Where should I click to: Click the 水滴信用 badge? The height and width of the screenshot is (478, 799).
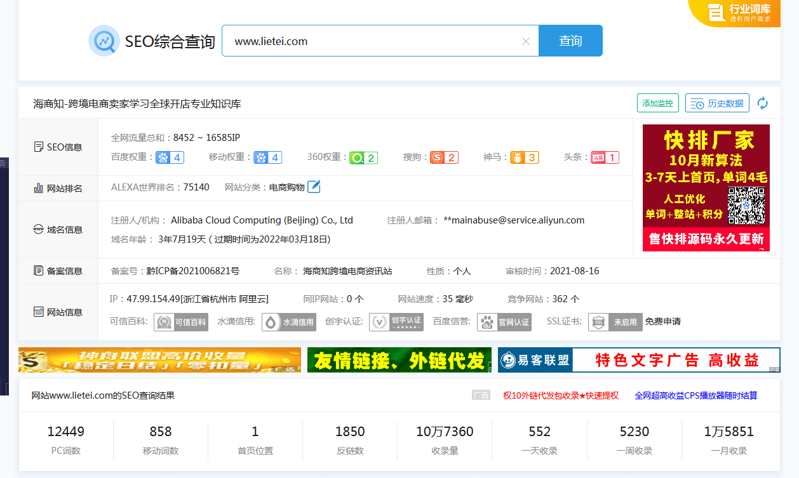pyautogui.click(x=288, y=322)
